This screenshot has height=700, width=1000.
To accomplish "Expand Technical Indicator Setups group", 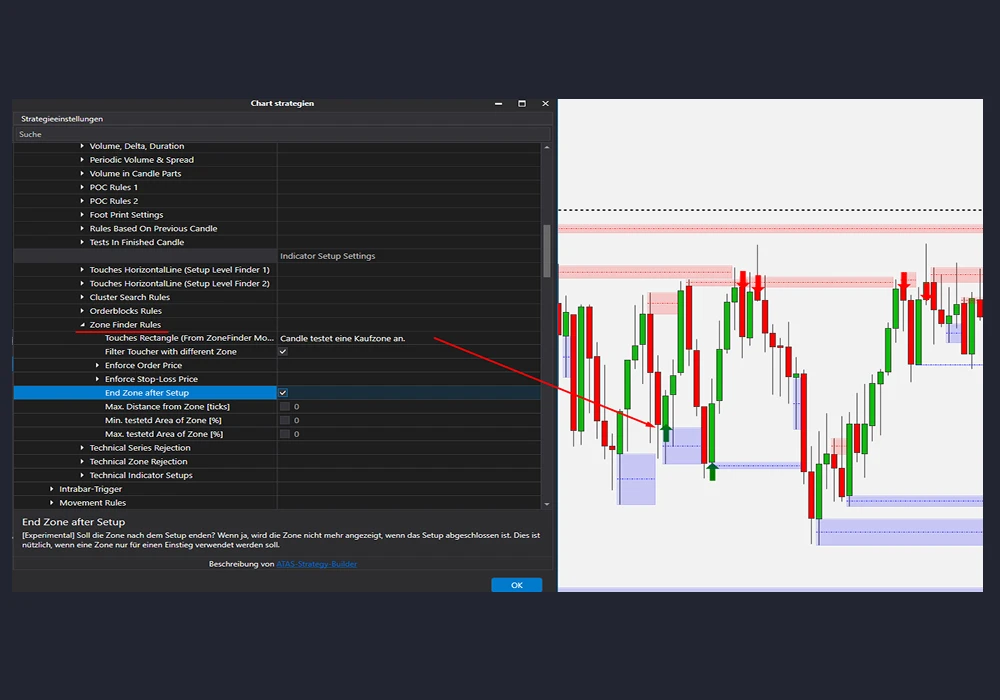I will point(82,476).
